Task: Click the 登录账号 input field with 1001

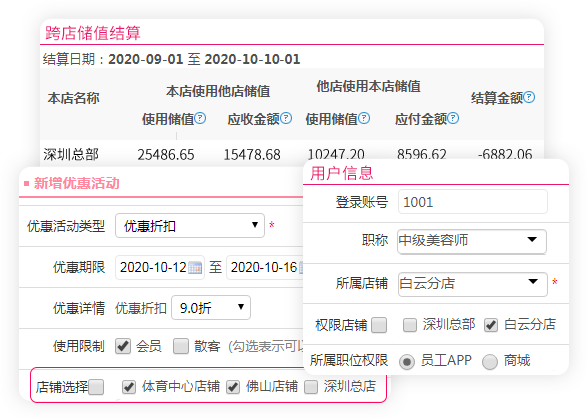Action: click(472, 202)
